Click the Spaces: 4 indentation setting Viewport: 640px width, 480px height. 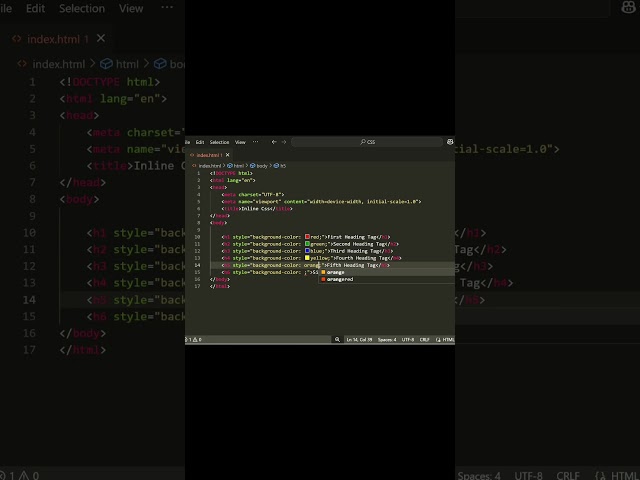(x=387, y=340)
